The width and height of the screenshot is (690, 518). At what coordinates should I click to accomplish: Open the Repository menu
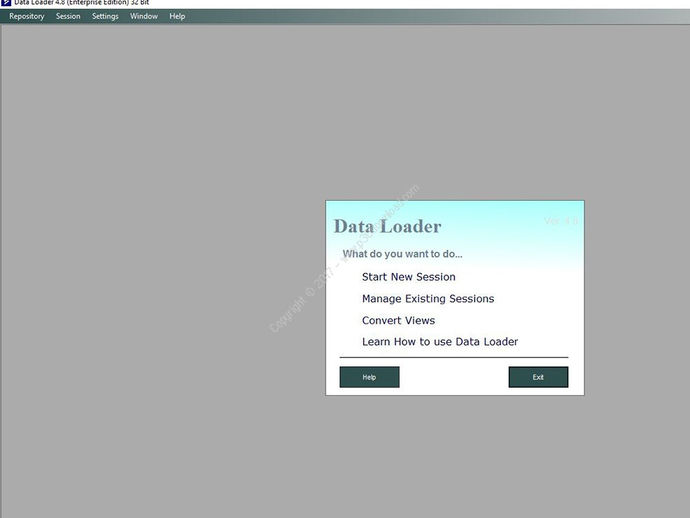click(27, 16)
